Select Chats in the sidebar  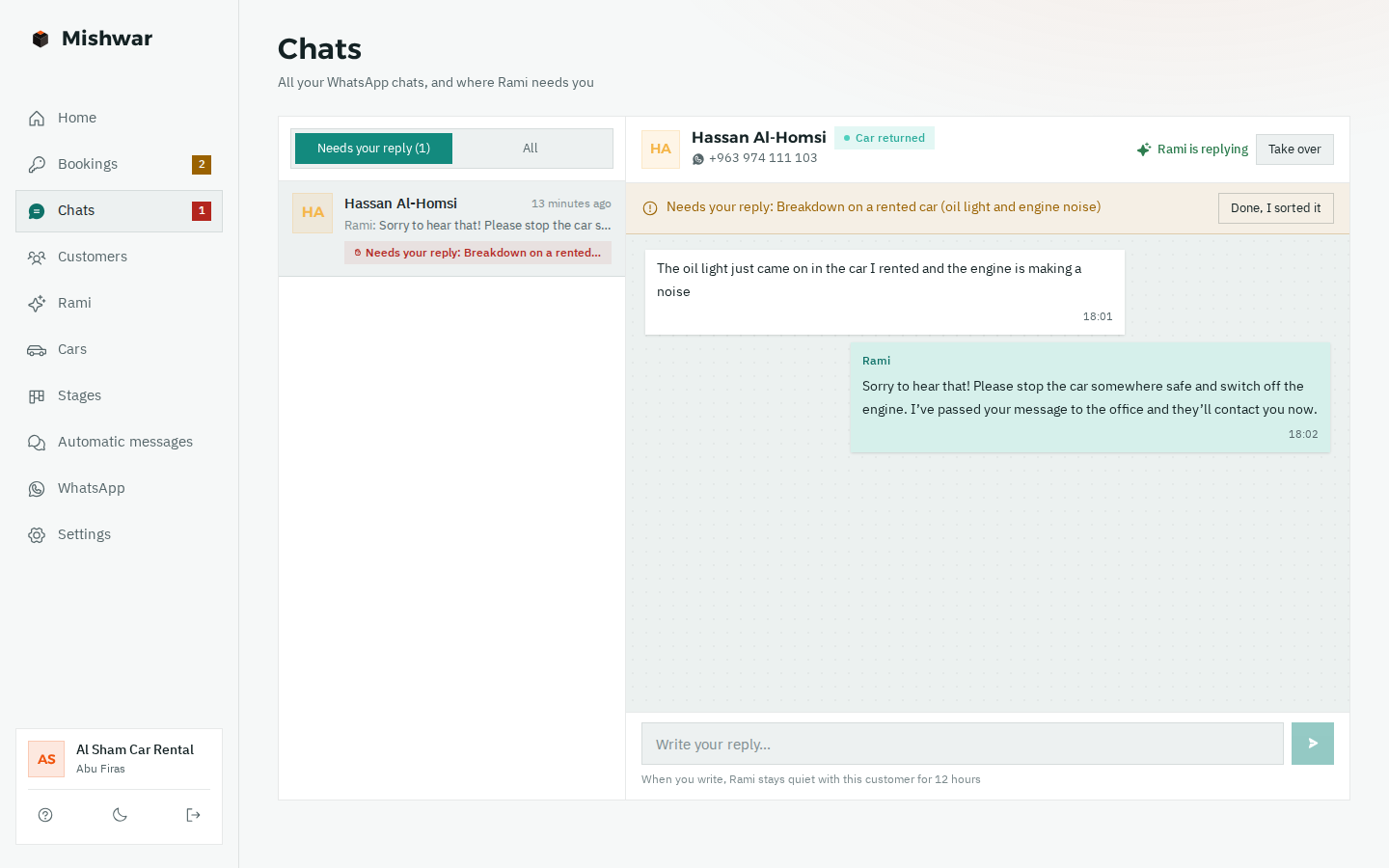point(119,210)
